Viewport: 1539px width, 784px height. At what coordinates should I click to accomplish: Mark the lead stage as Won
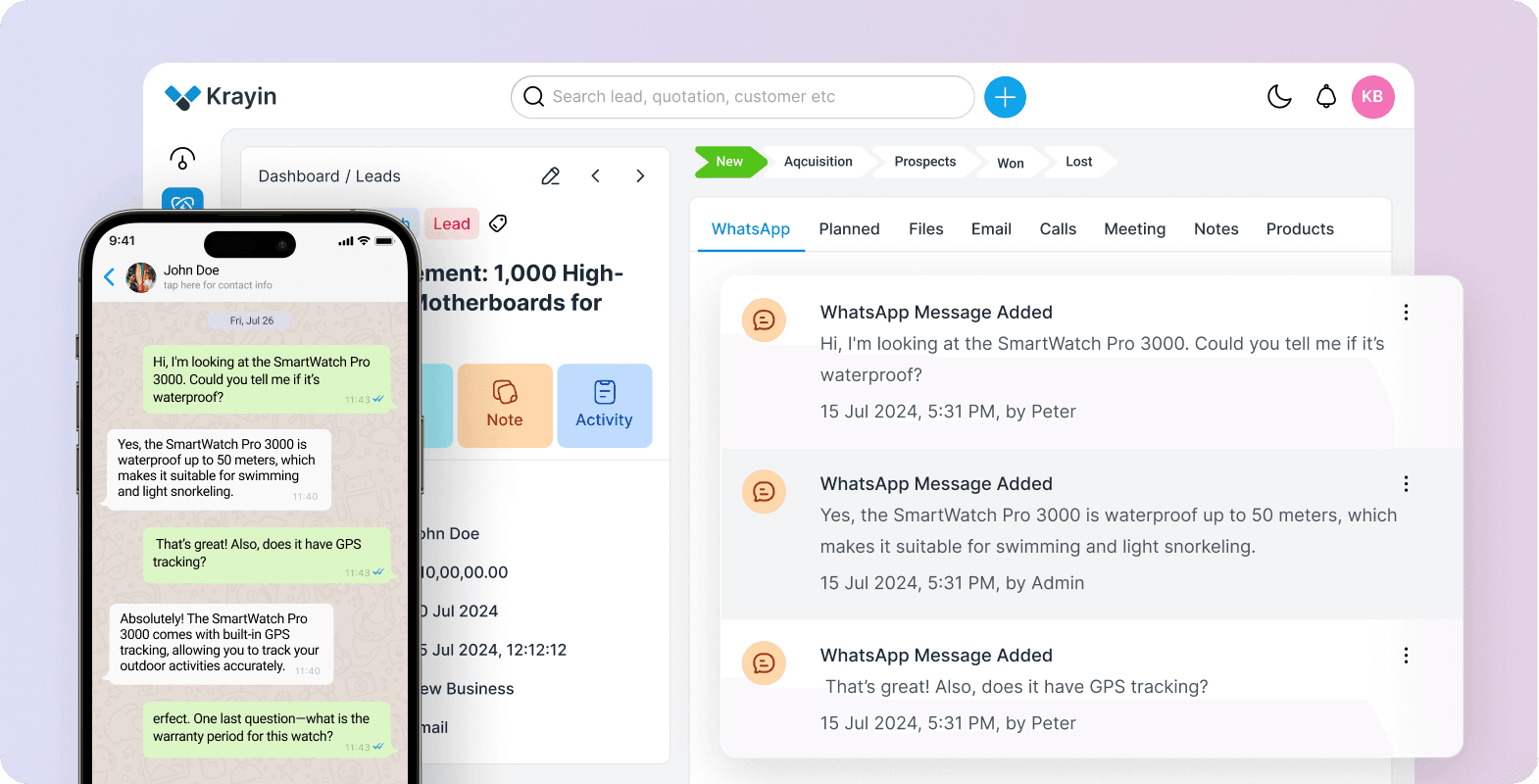[1010, 163]
